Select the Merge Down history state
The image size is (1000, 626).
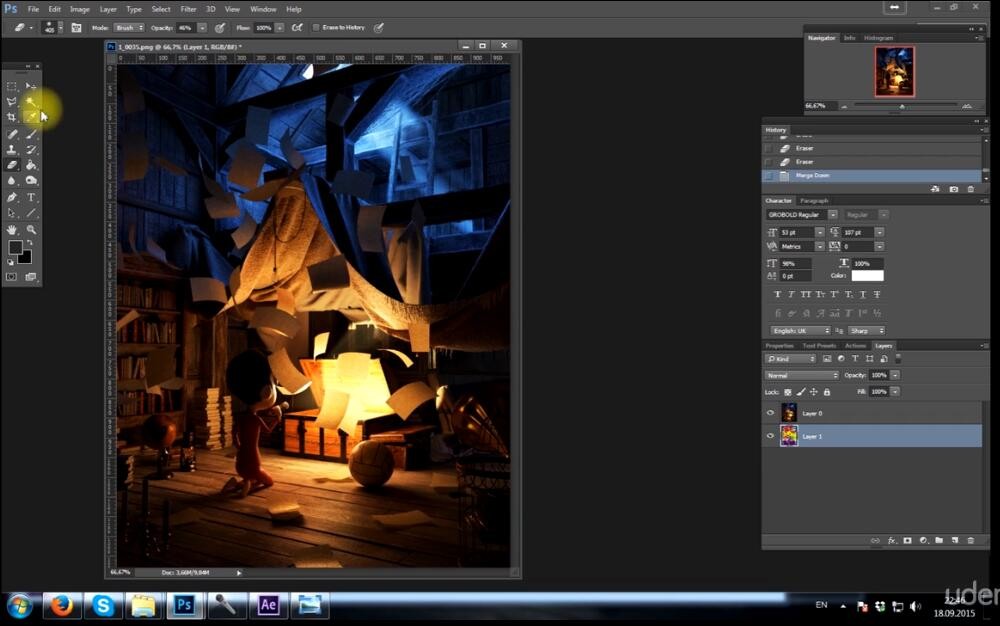(x=872, y=175)
